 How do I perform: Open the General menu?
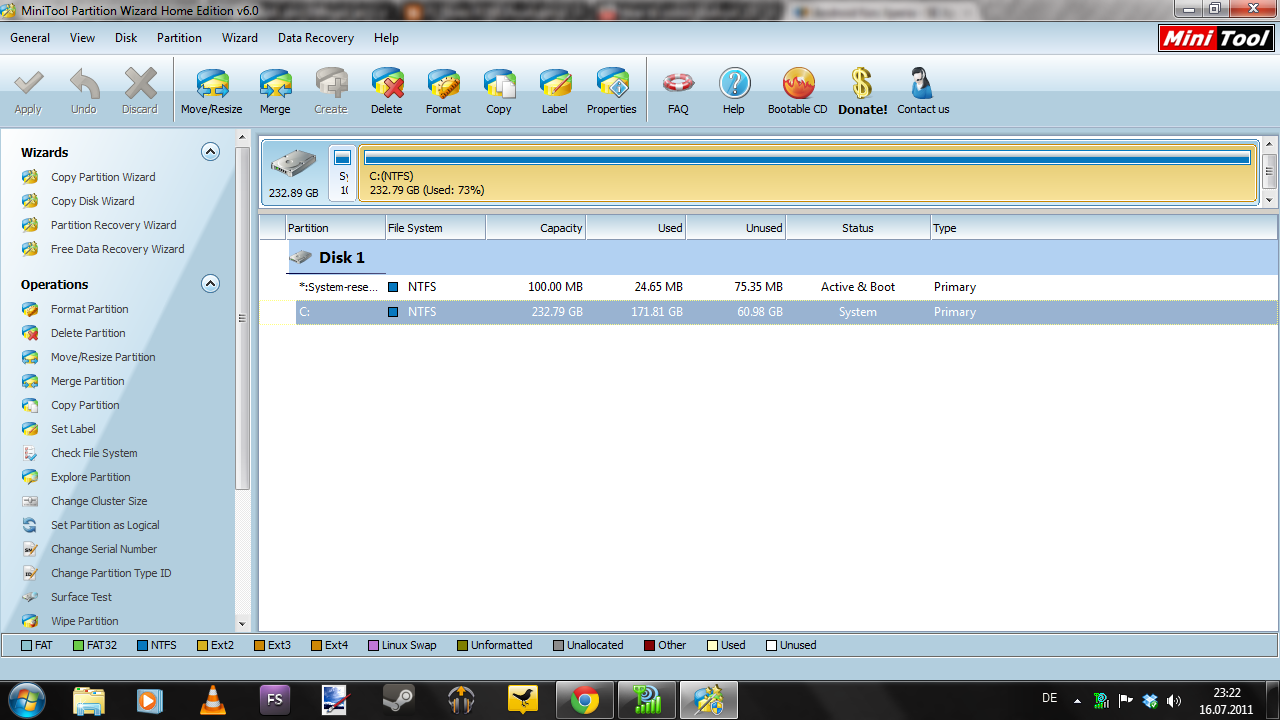[x=30, y=38]
